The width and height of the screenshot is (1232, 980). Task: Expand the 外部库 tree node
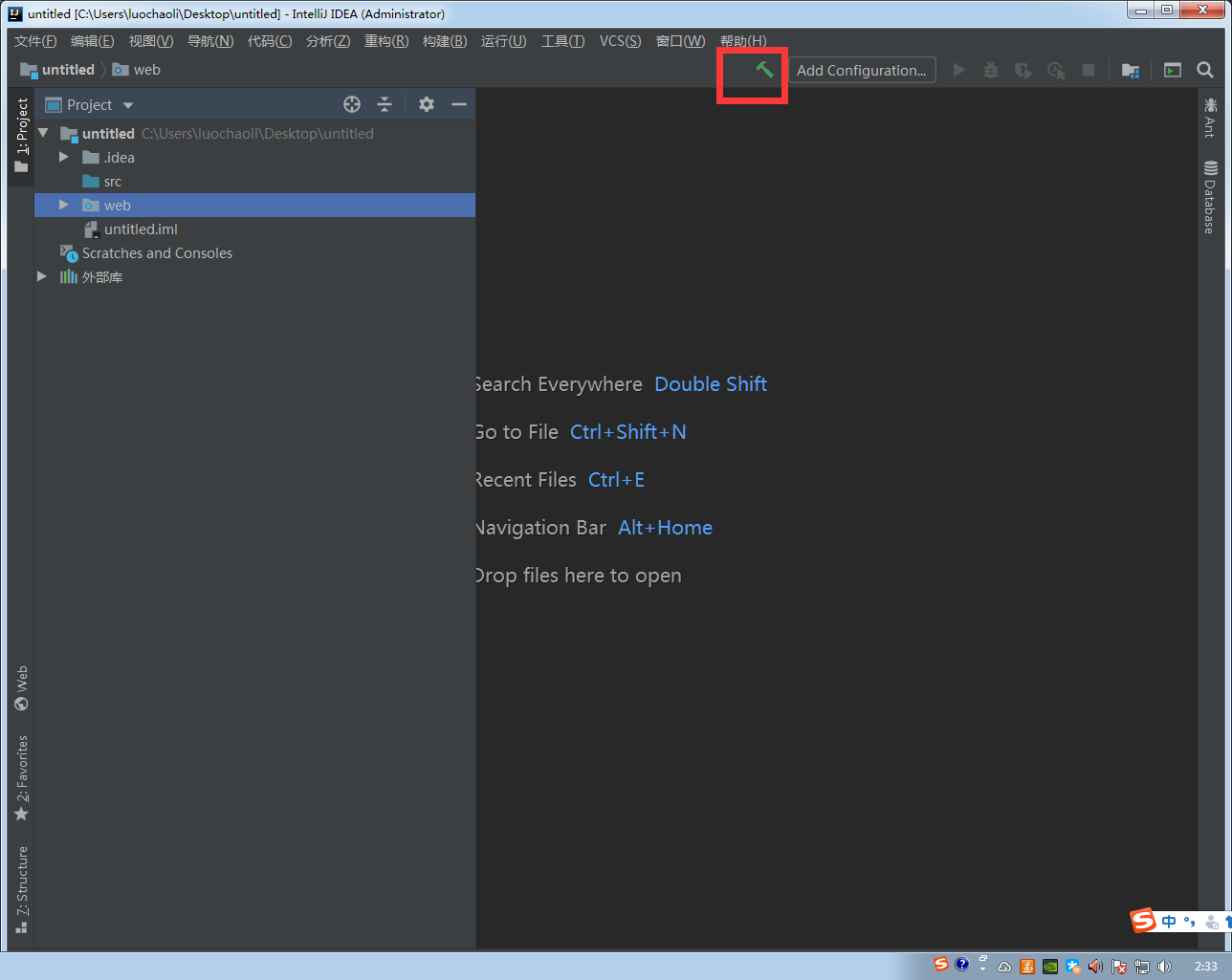[x=41, y=276]
